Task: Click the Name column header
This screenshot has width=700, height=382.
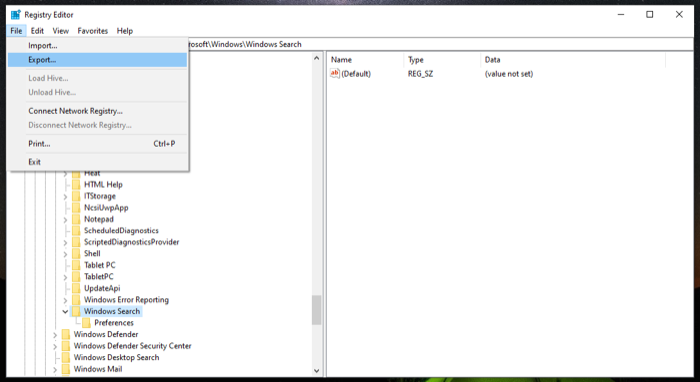Action: click(366, 60)
